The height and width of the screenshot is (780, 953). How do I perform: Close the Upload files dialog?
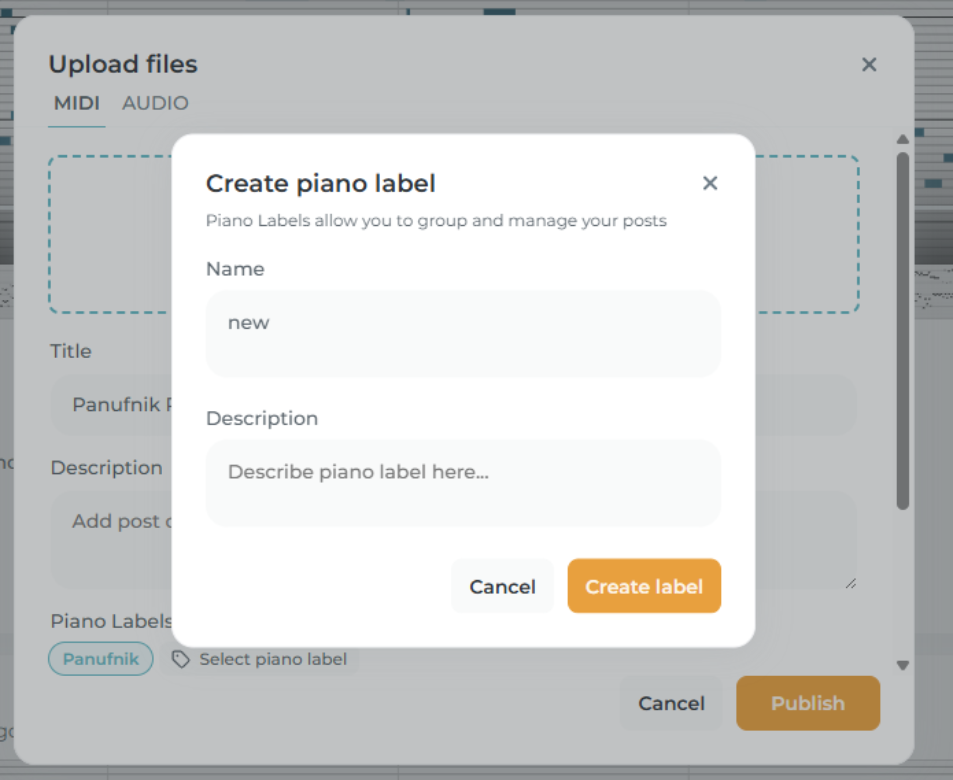[869, 64]
